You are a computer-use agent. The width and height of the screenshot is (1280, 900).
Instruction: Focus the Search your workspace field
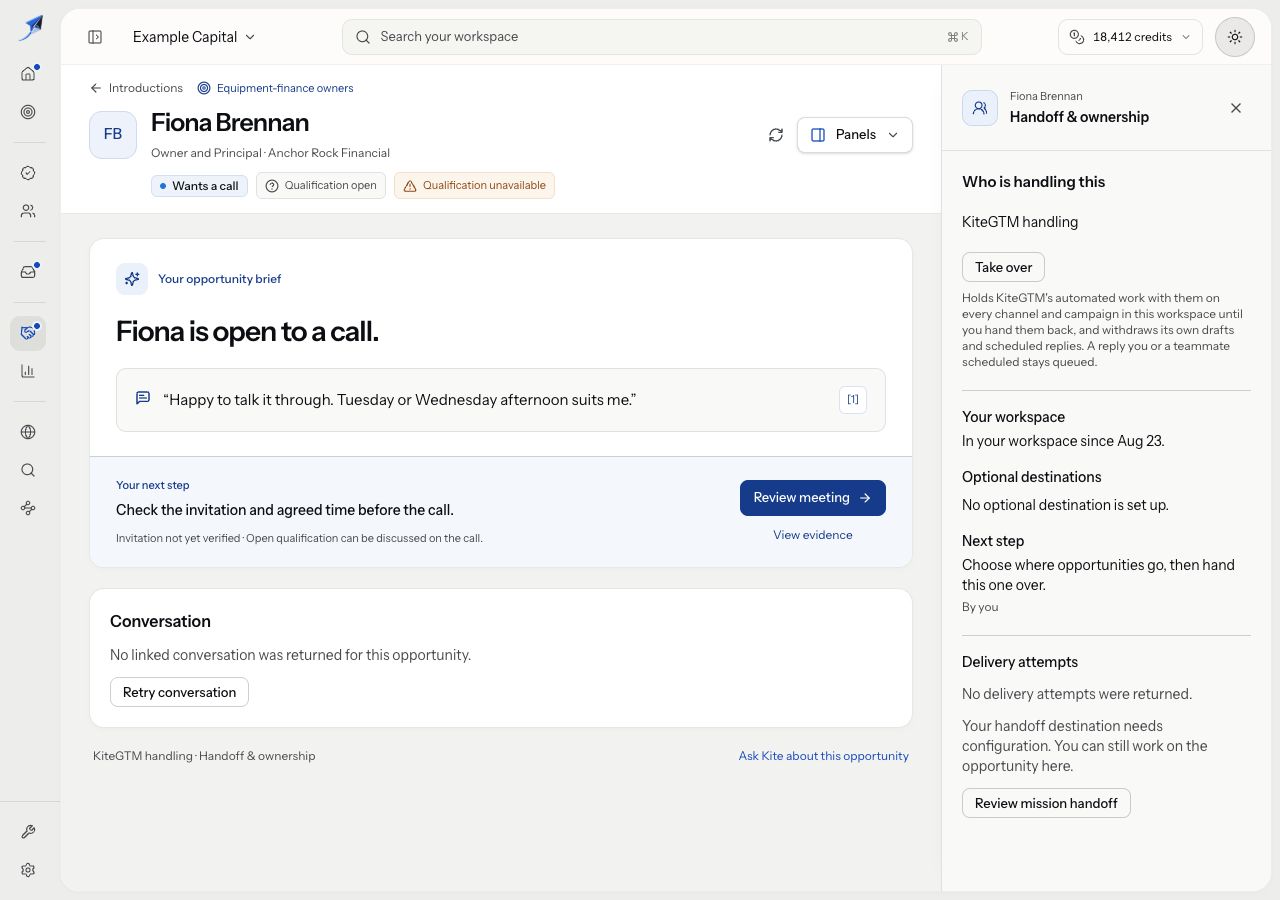coord(662,37)
